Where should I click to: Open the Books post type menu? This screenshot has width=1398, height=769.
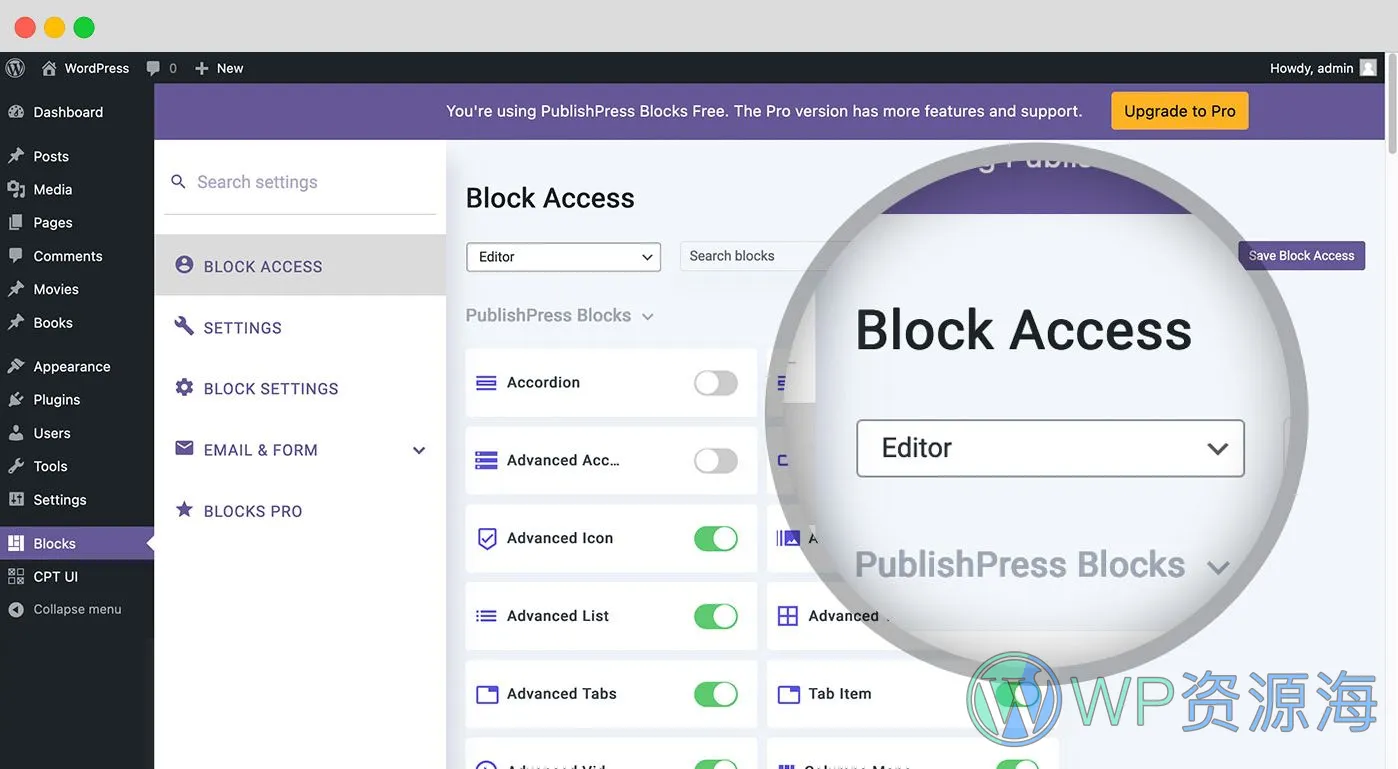[x=77, y=322]
